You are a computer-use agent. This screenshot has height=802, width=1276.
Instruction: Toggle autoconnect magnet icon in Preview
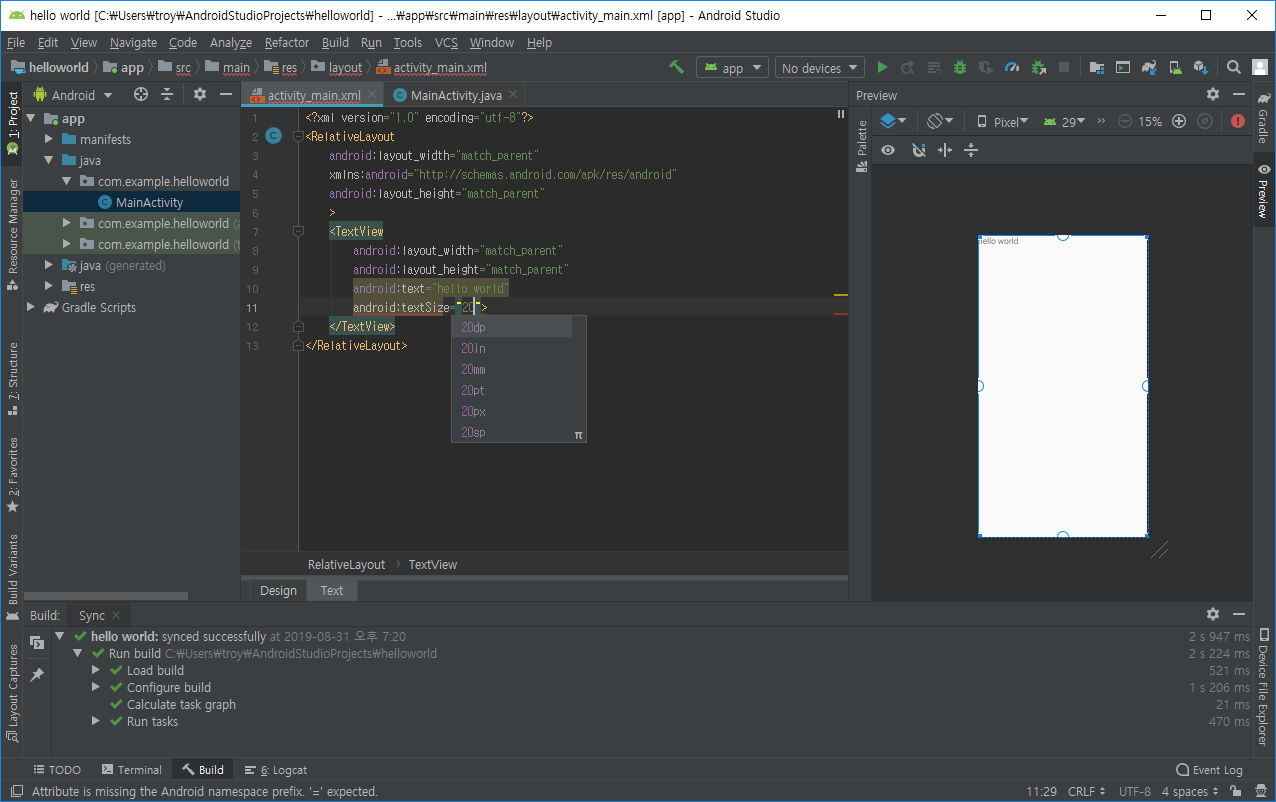[919, 150]
